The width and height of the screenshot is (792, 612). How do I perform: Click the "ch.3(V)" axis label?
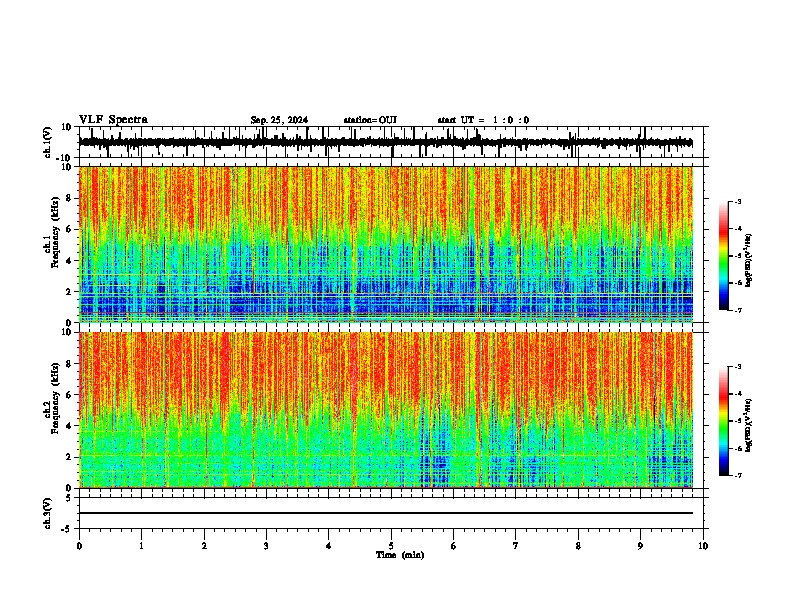click(48, 513)
